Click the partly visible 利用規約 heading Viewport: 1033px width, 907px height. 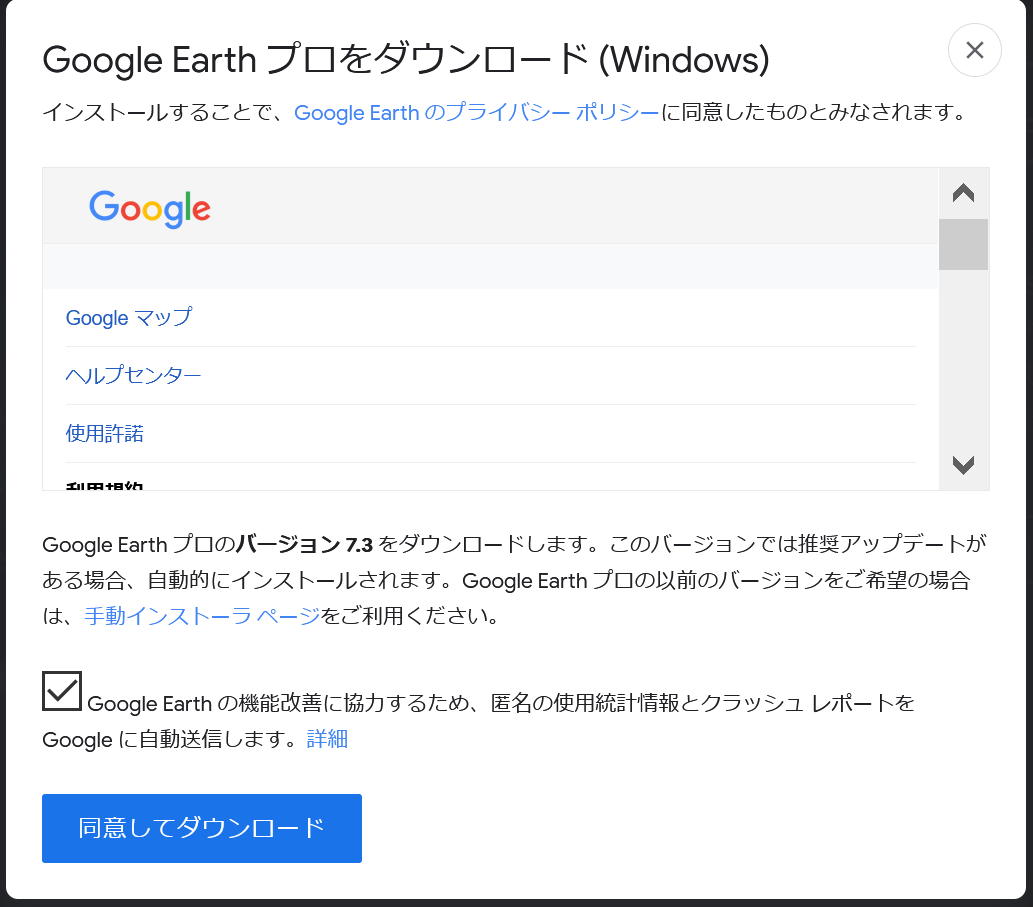pyautogui.click(x=105, y=486)
